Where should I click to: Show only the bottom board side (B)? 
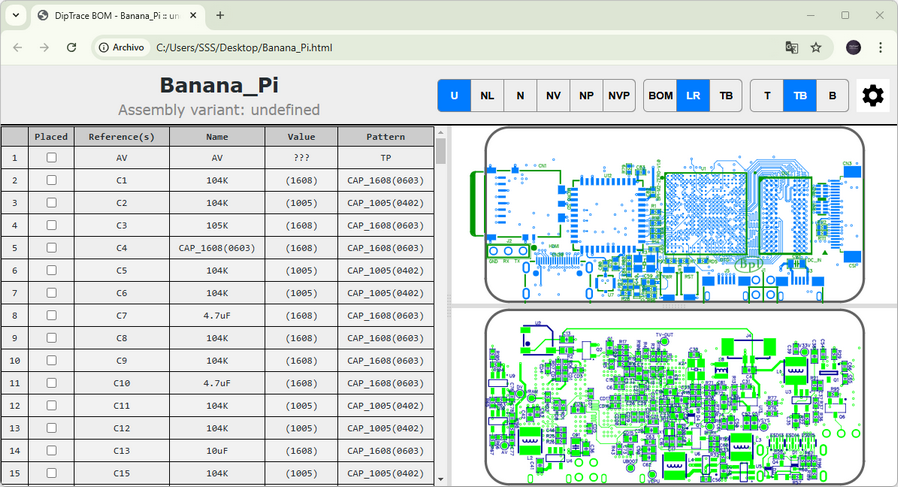[833, 96]
